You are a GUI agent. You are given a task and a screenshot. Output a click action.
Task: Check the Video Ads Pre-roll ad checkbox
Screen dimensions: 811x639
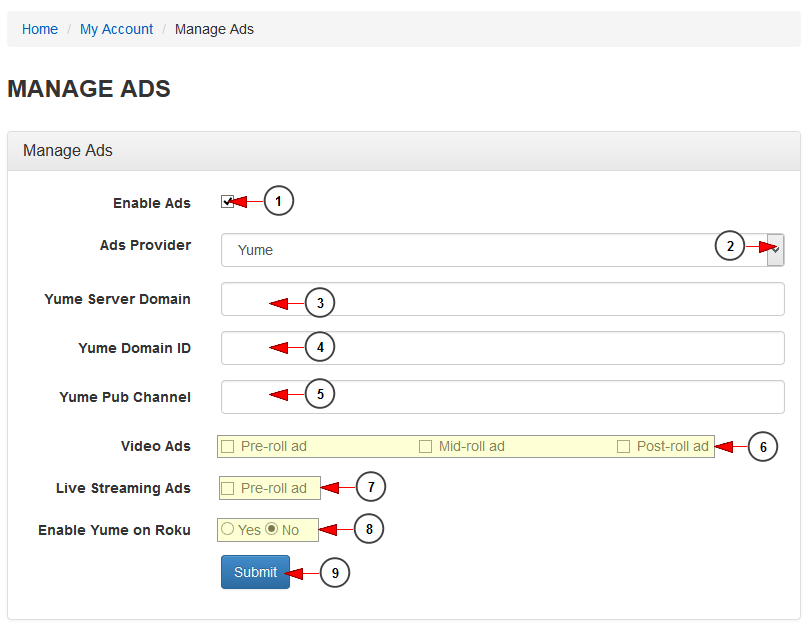[x=228, y=447]
